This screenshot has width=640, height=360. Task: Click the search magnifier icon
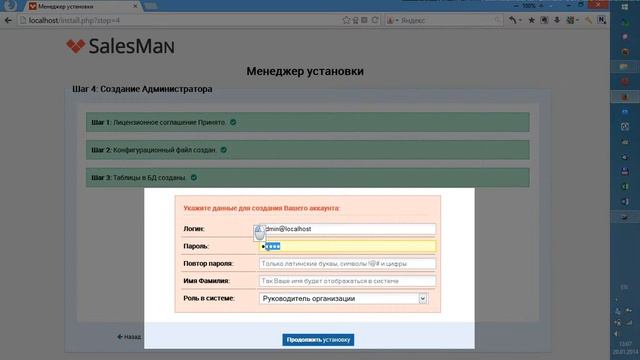click(498, 20)
